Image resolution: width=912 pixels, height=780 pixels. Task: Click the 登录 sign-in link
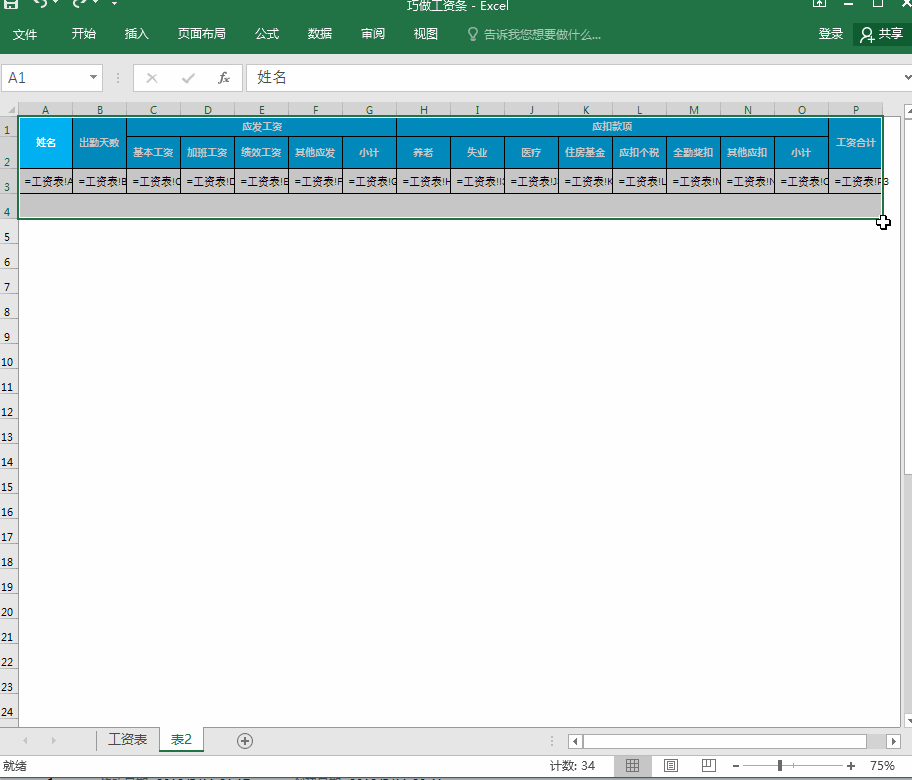click(831, 34)
